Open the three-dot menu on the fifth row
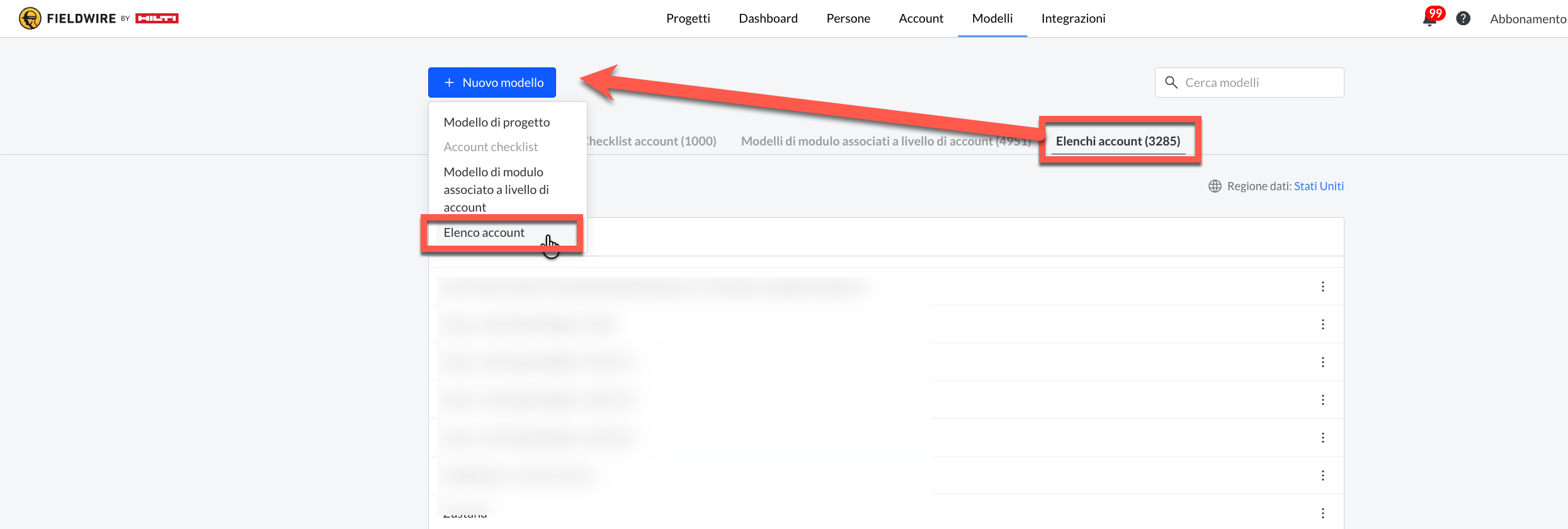Viewport: 1568px width, 529px height. (x=1322, y=438)
